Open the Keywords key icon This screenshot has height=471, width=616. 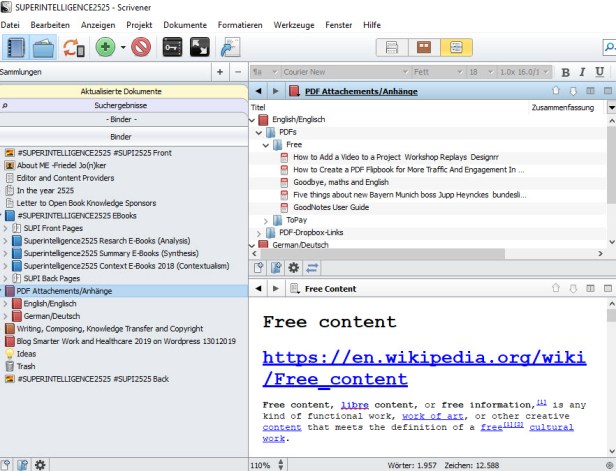coord(171,47)
